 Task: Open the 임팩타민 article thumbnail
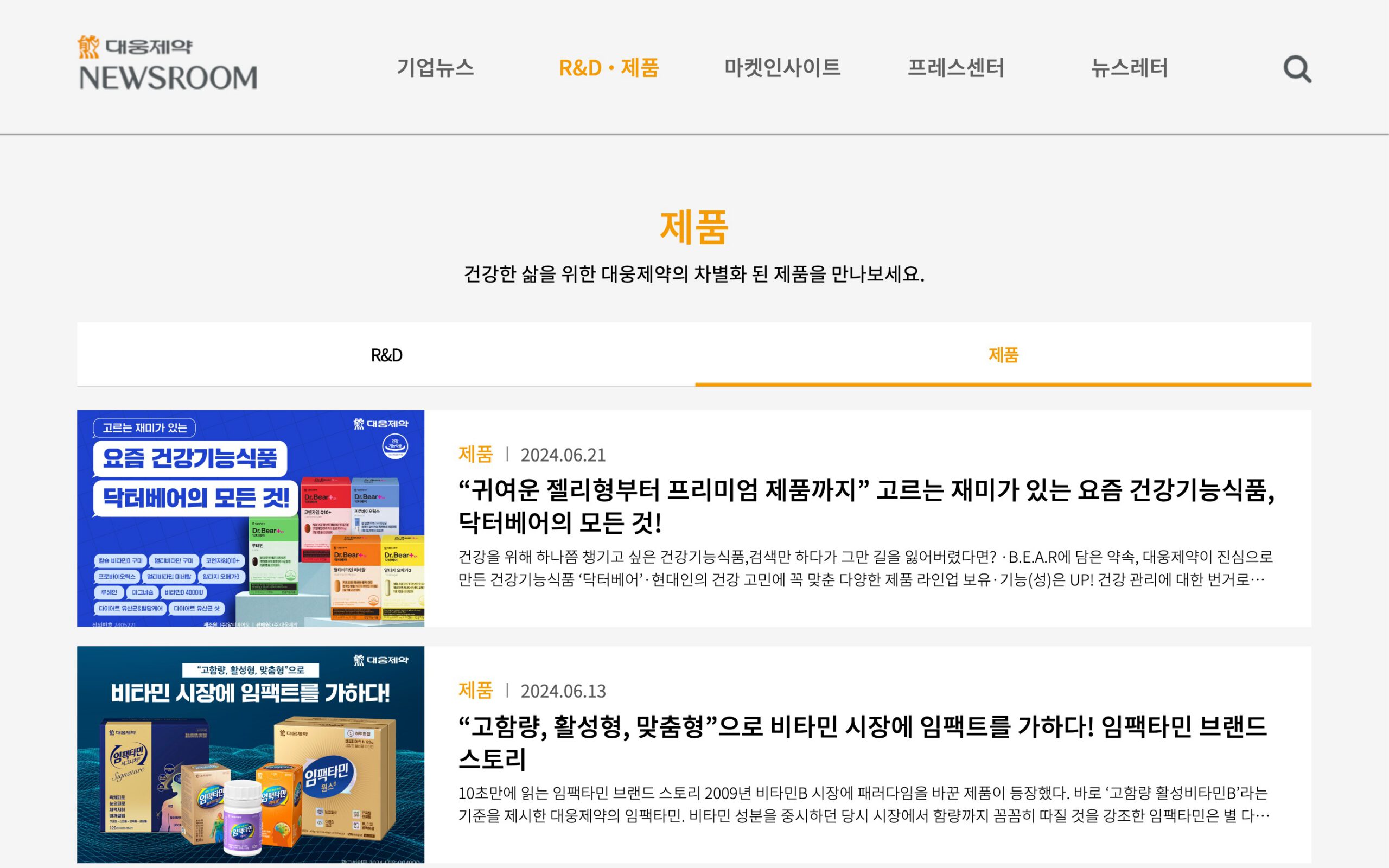(251, 754)
